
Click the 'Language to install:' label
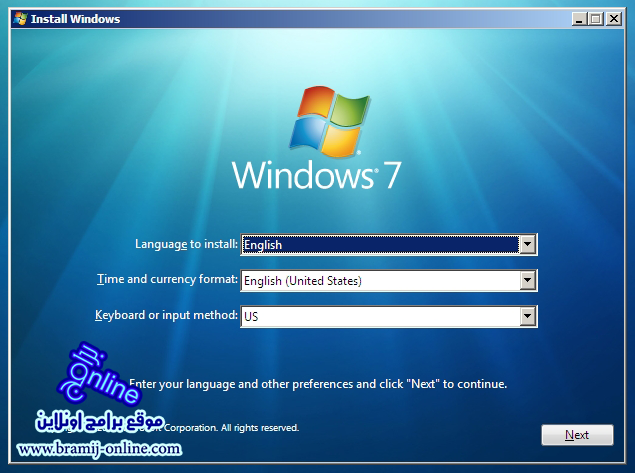(x=186, y=244)
